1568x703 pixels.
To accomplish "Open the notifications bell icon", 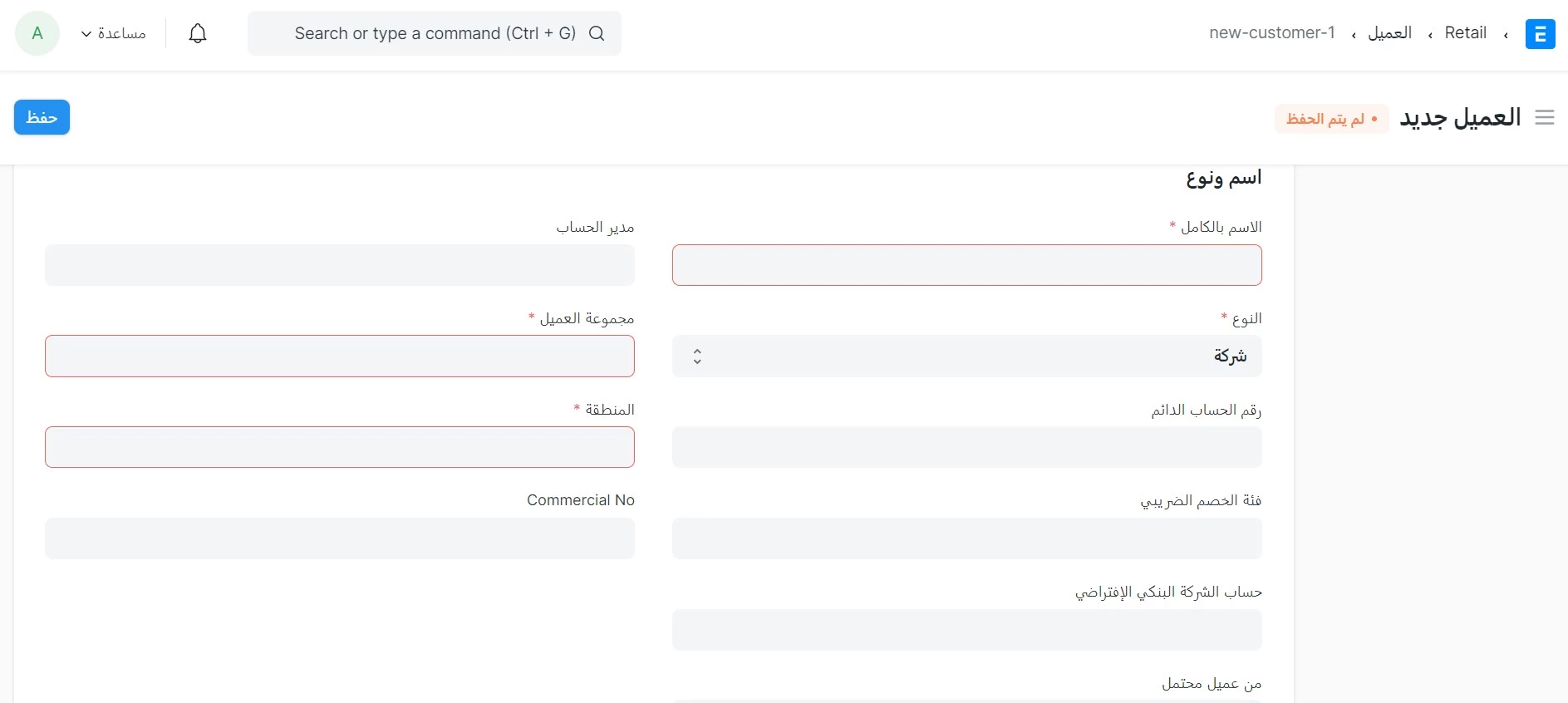I will pos(198,33).
